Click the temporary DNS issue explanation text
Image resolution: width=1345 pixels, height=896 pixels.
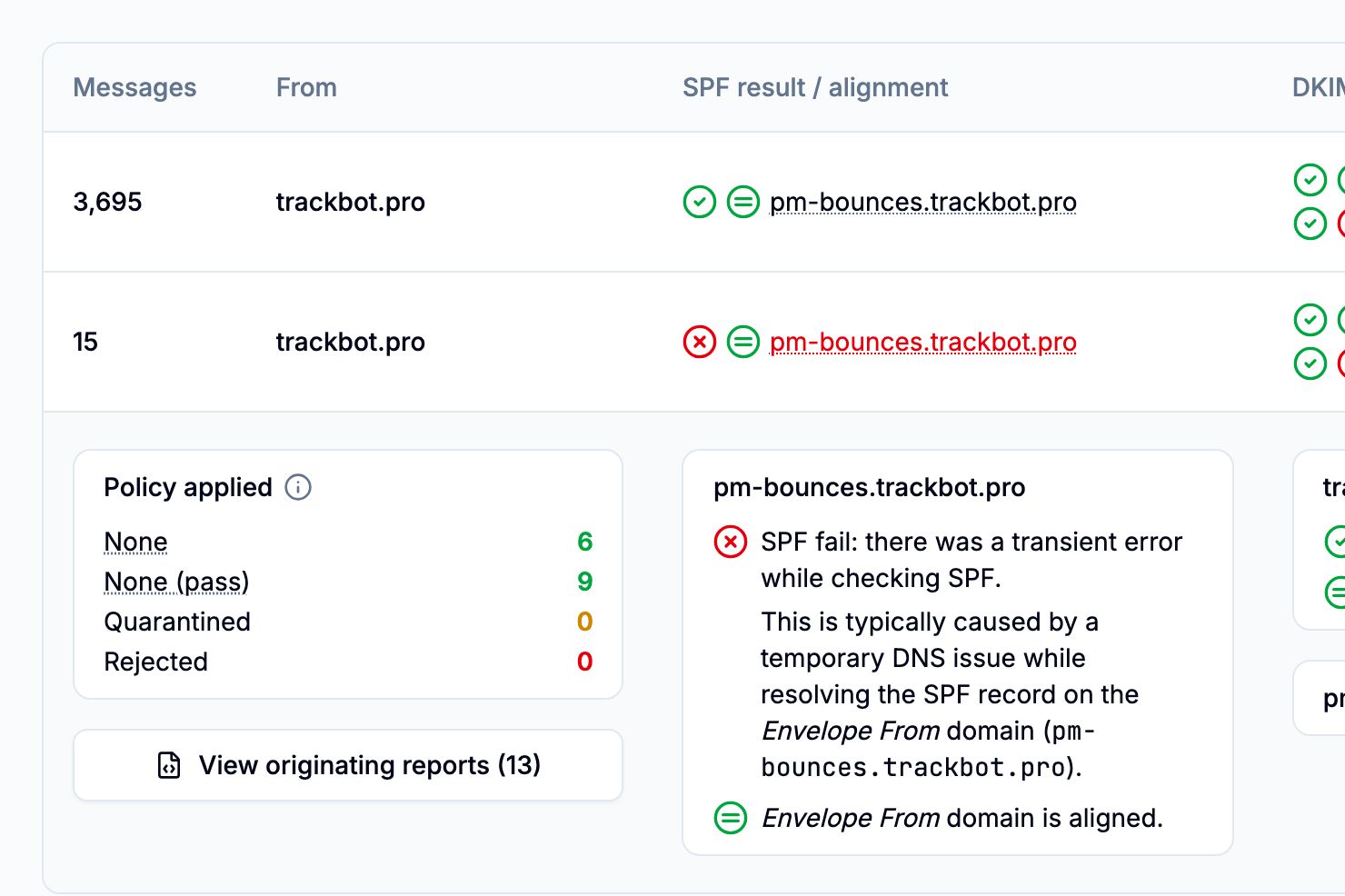950,694
